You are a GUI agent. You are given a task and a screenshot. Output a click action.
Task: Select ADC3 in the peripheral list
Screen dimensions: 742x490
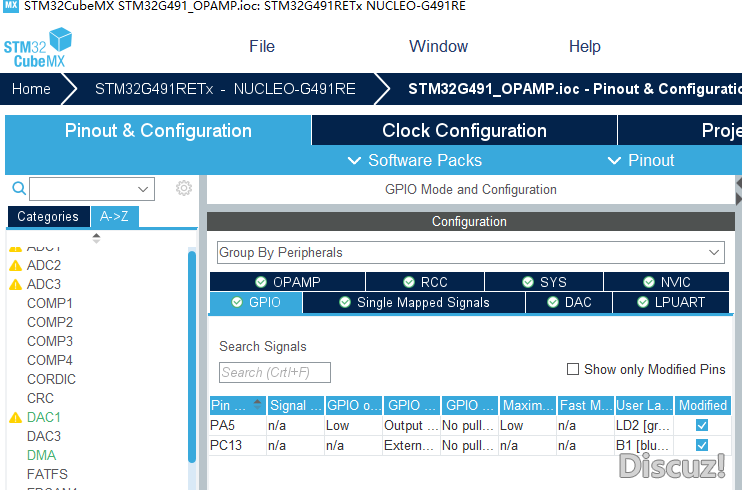pos(44,285)
